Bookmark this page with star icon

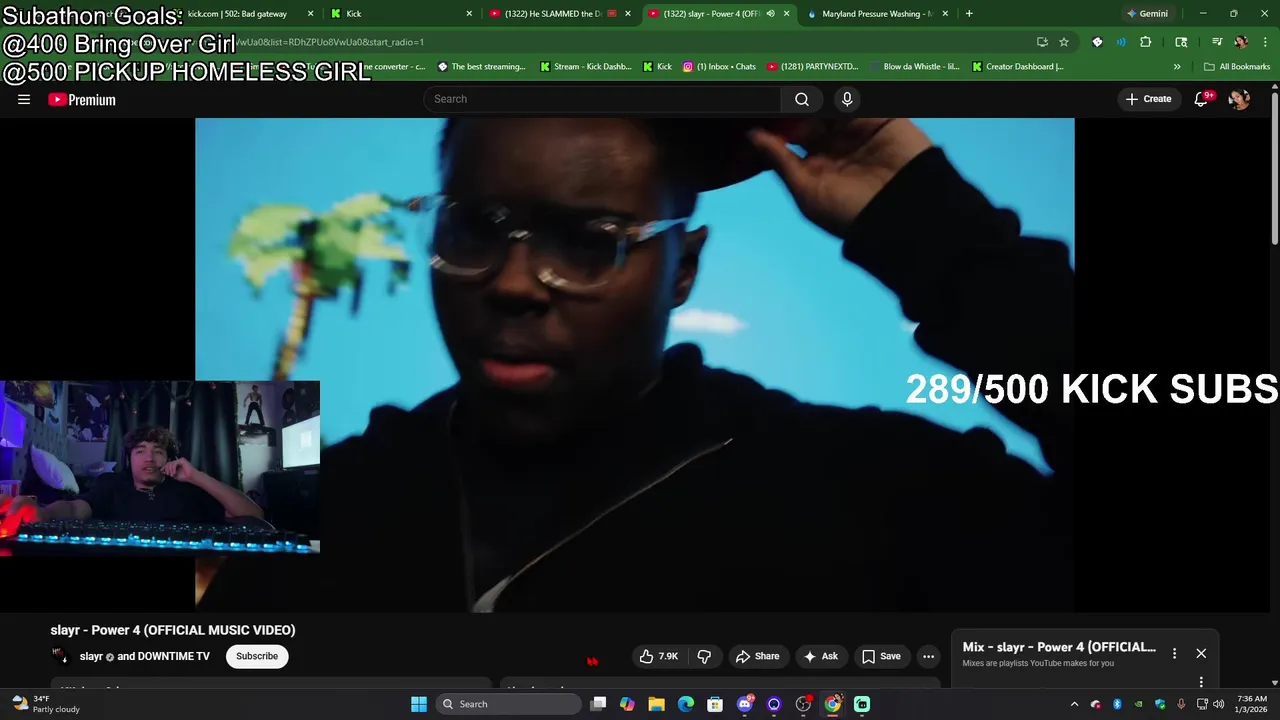(x=1064, y=42)
